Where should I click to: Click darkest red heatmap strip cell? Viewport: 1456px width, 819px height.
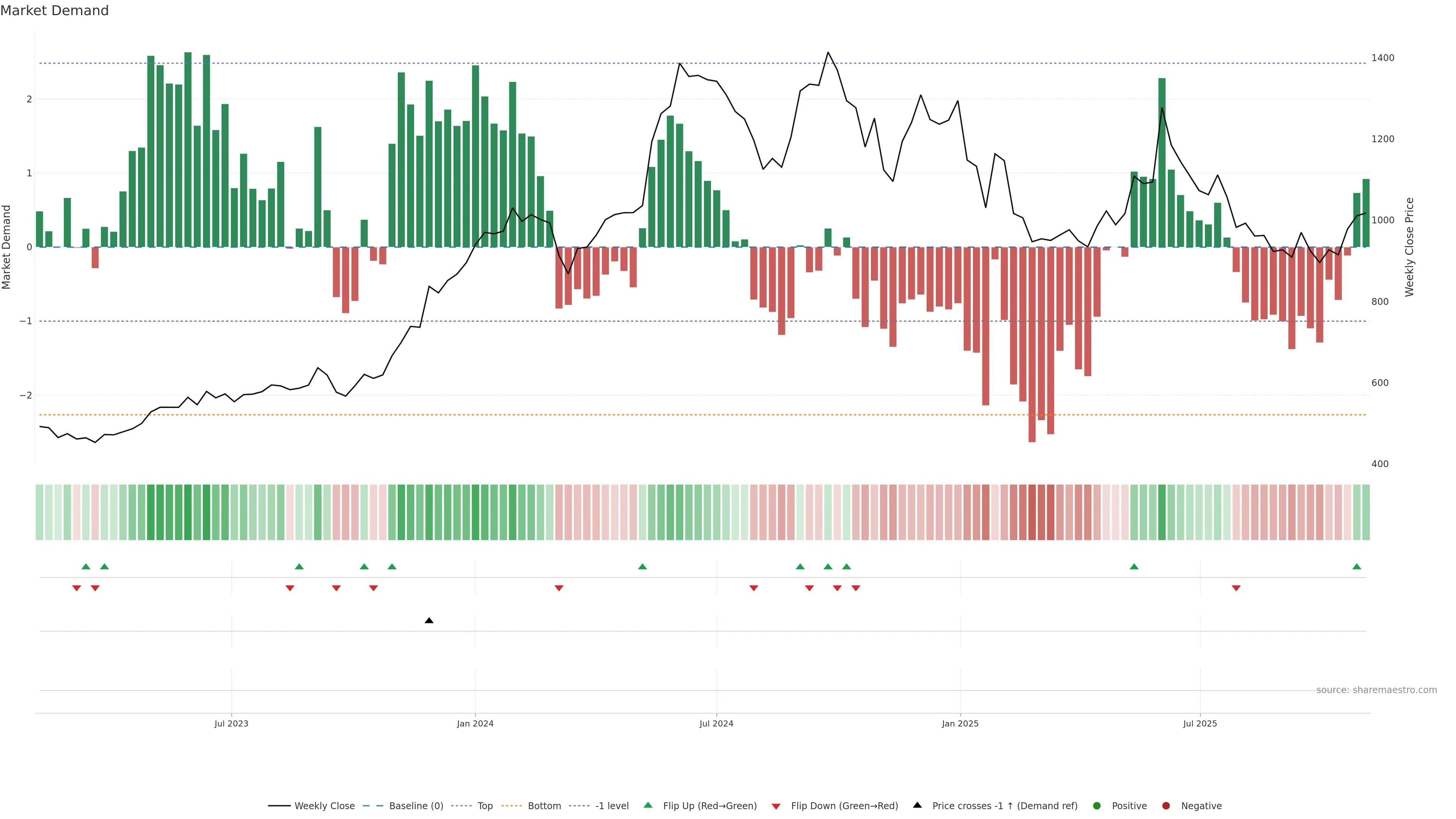click(1032, 512)
